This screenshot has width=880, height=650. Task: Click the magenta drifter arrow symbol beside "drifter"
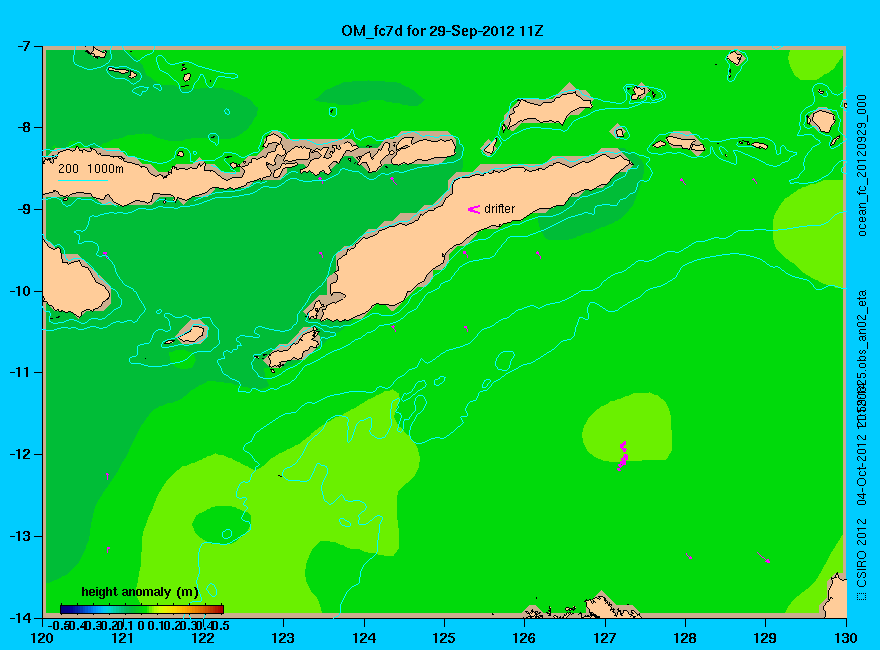pyautogui.click(x=474, y=209)
